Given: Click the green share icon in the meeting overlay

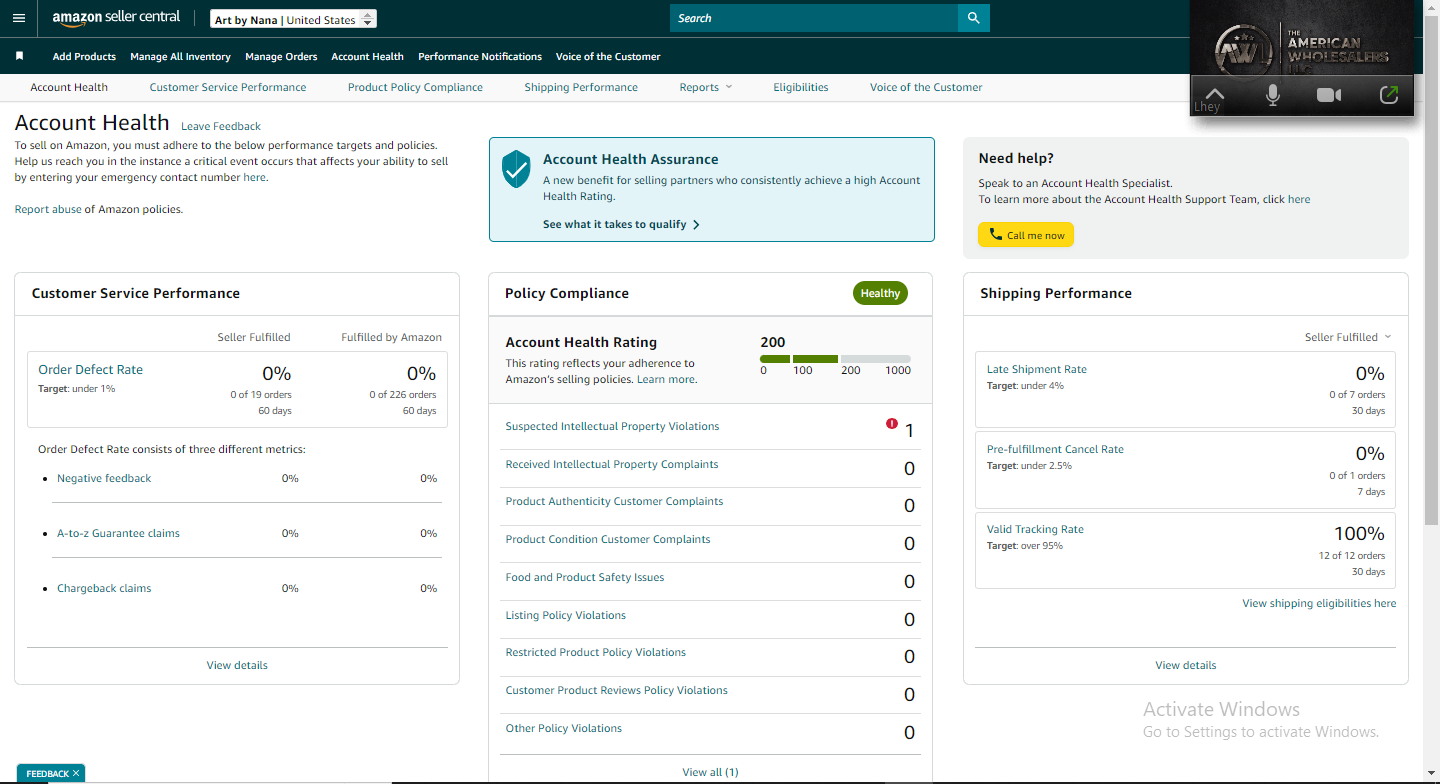Looking at the screenshot, I should pyautogui.click(x=1388, y=95).
